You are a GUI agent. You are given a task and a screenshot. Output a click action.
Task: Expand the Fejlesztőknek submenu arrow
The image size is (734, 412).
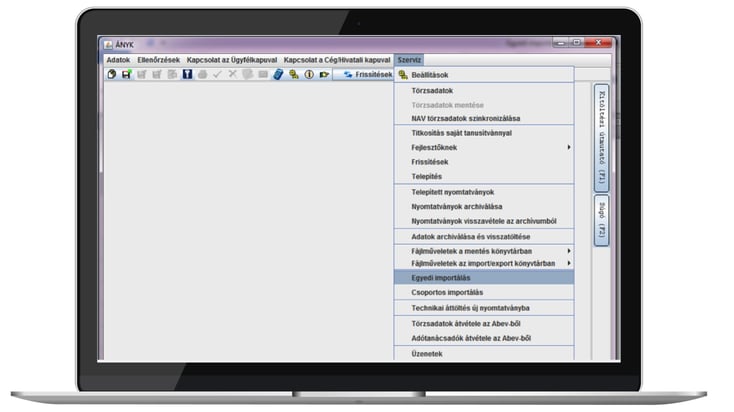point(568,147)
